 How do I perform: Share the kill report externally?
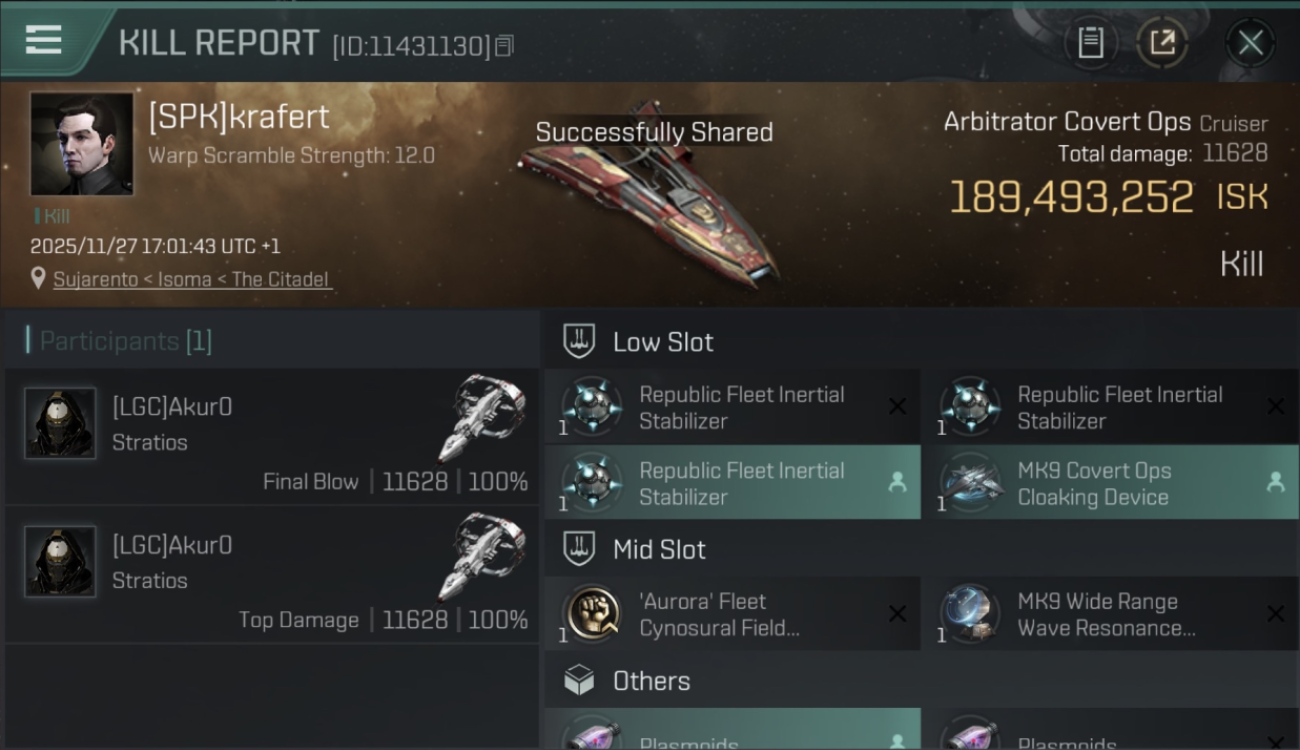pos(1162,43)
